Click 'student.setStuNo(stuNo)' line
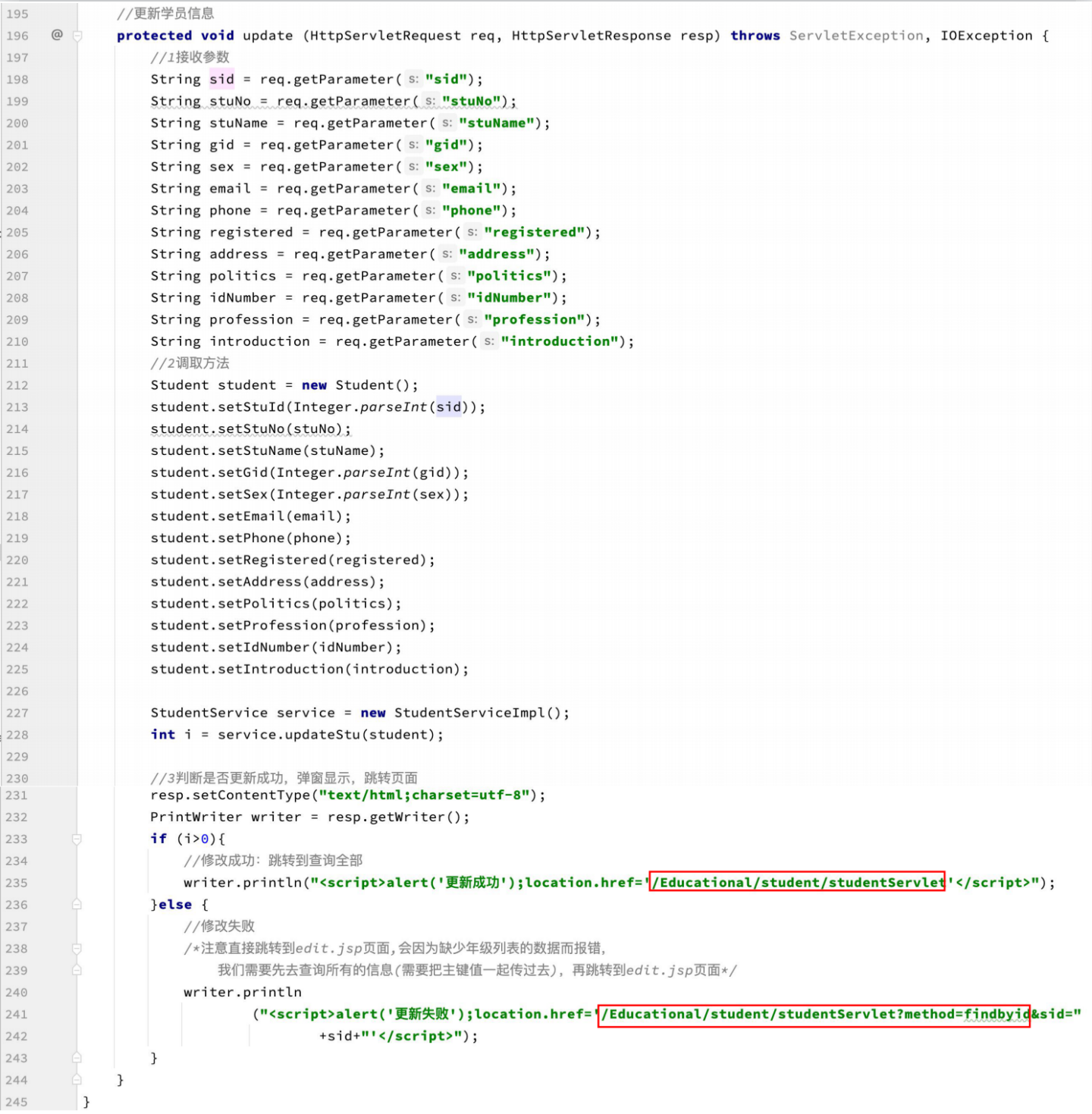Image resolution: width=1092 pixels, height=1114 pixels. click(x=251, y=429)
